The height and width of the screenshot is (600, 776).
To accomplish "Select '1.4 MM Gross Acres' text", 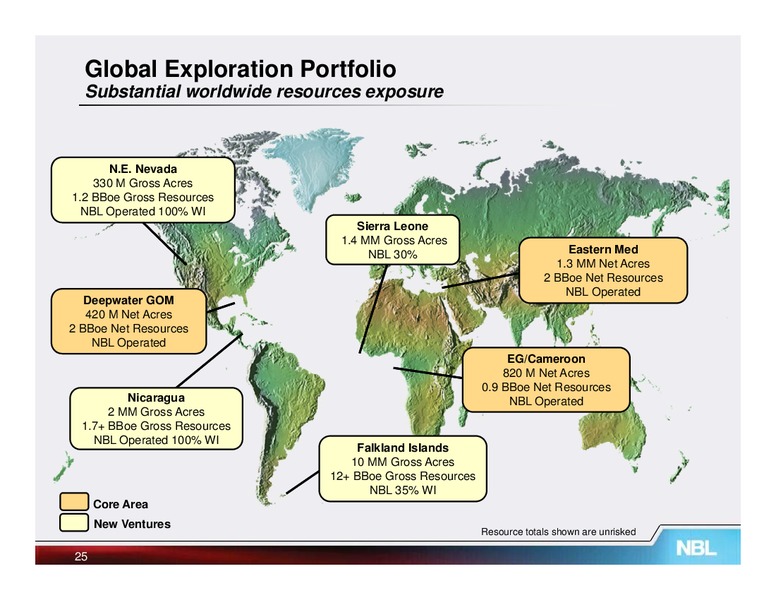I will [394, 241].
